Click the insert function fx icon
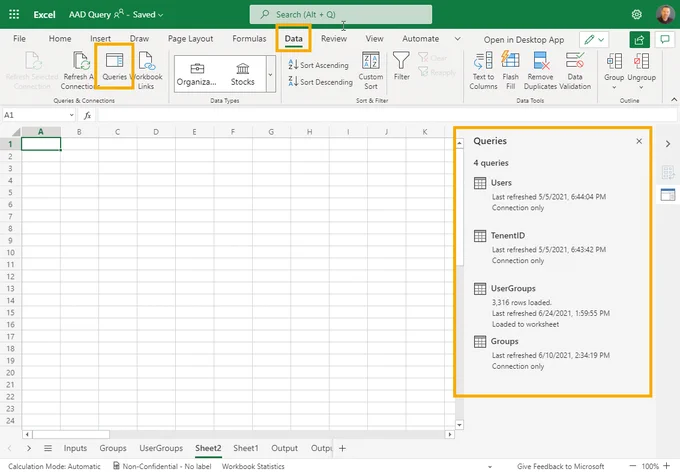 click(87, 115)
